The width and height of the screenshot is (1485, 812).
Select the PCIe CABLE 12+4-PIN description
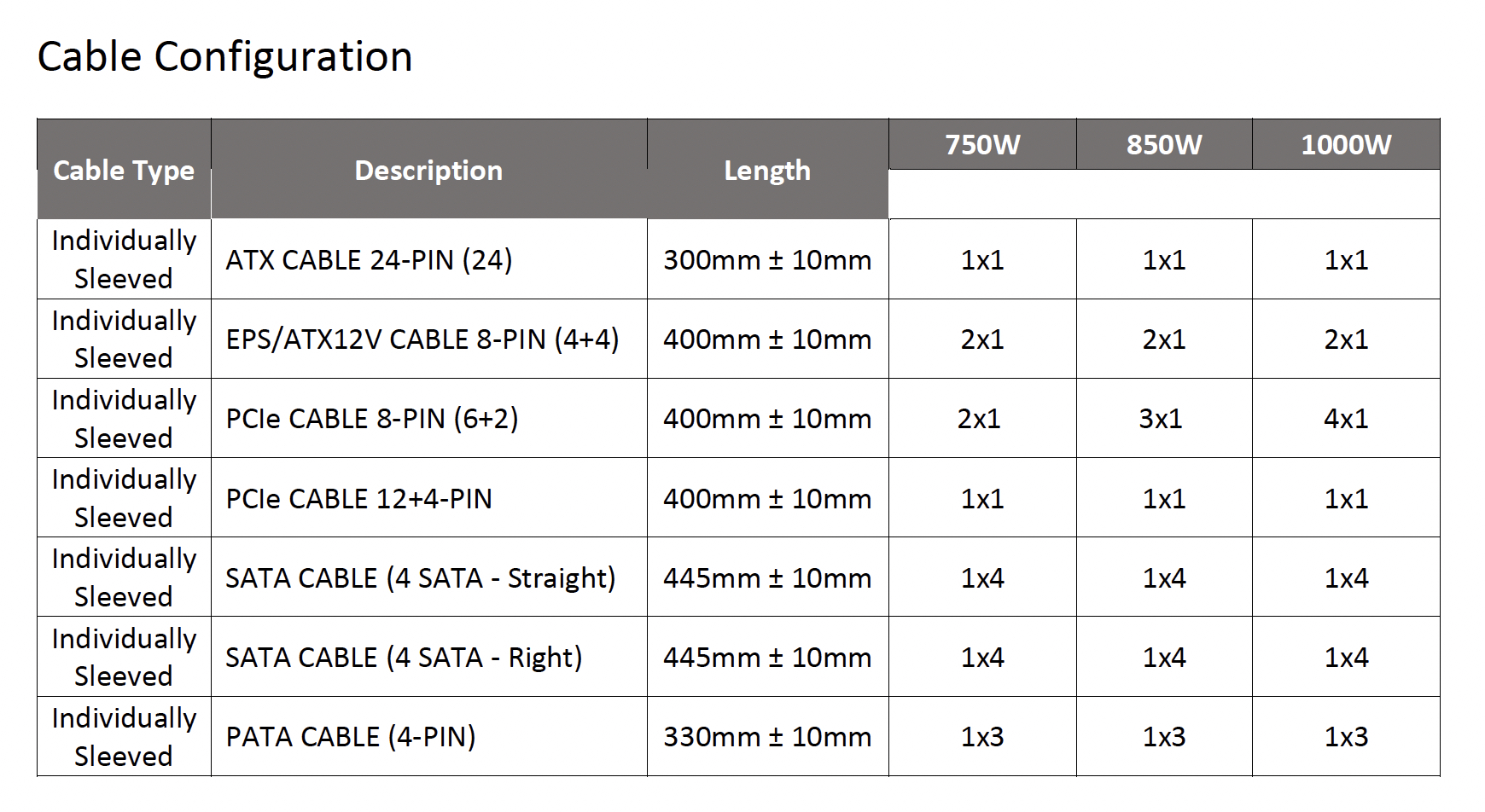point(358,499)
